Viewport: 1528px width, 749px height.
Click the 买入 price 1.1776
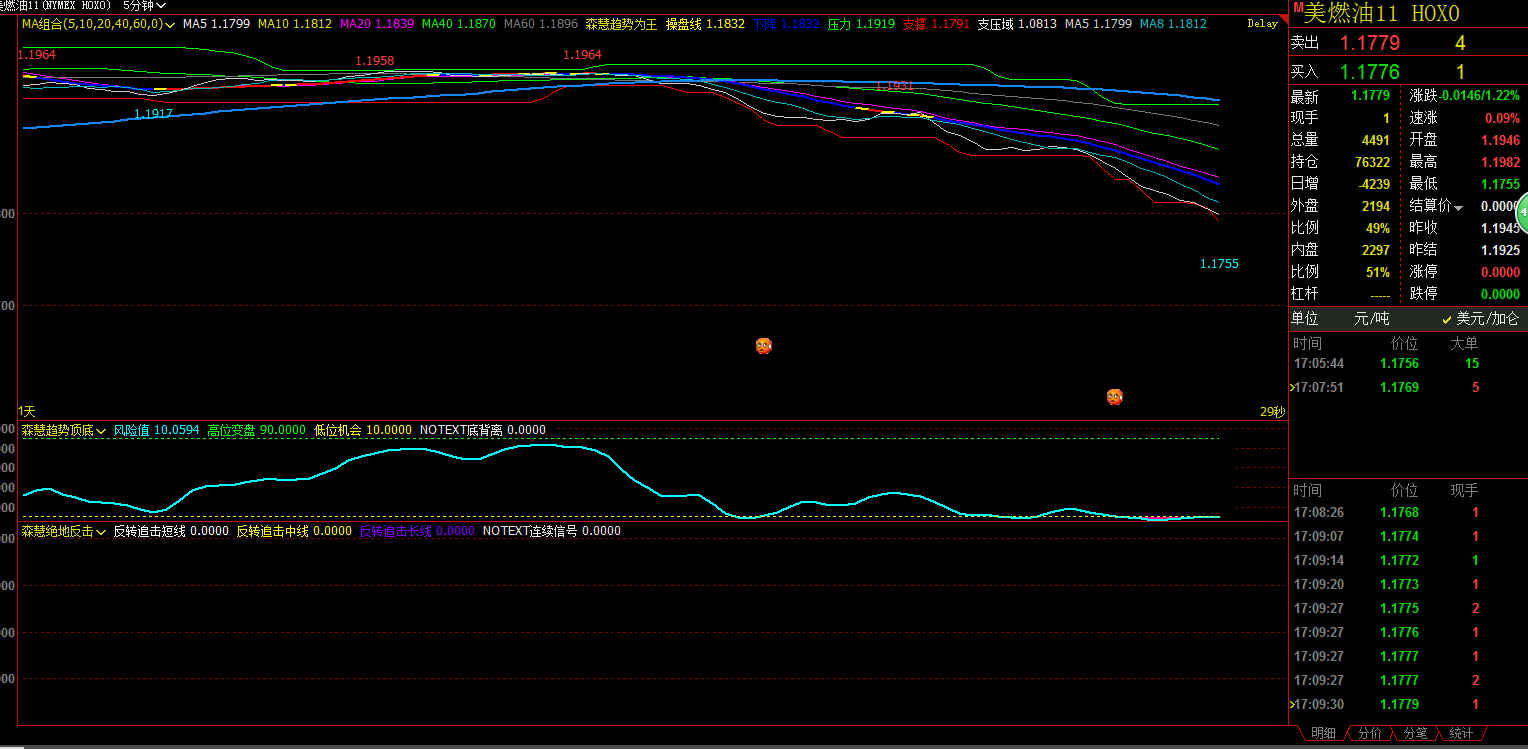click(1369, 72)
